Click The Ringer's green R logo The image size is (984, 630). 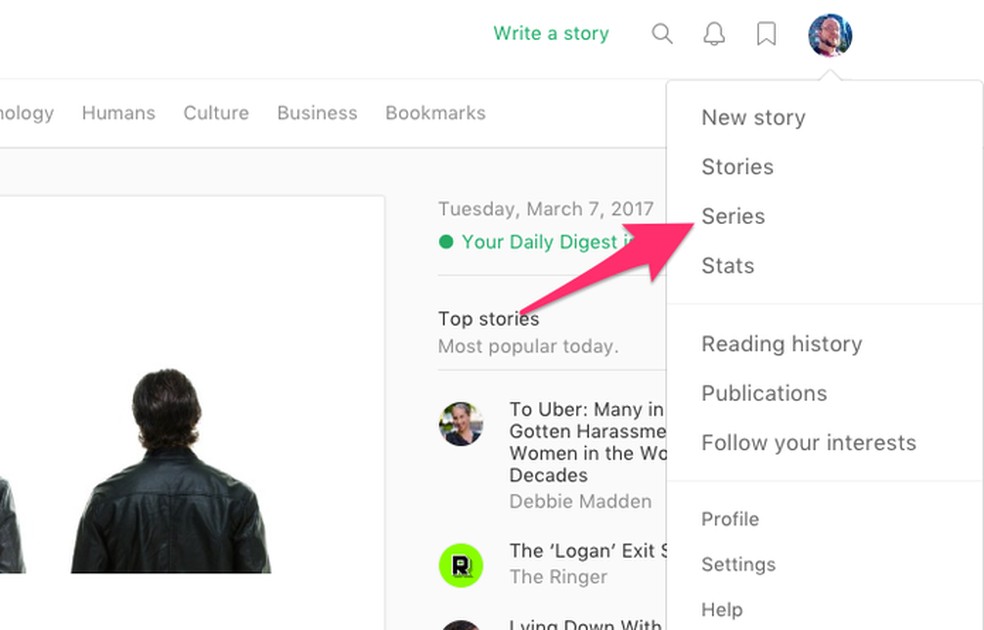(x=461, y=563)
